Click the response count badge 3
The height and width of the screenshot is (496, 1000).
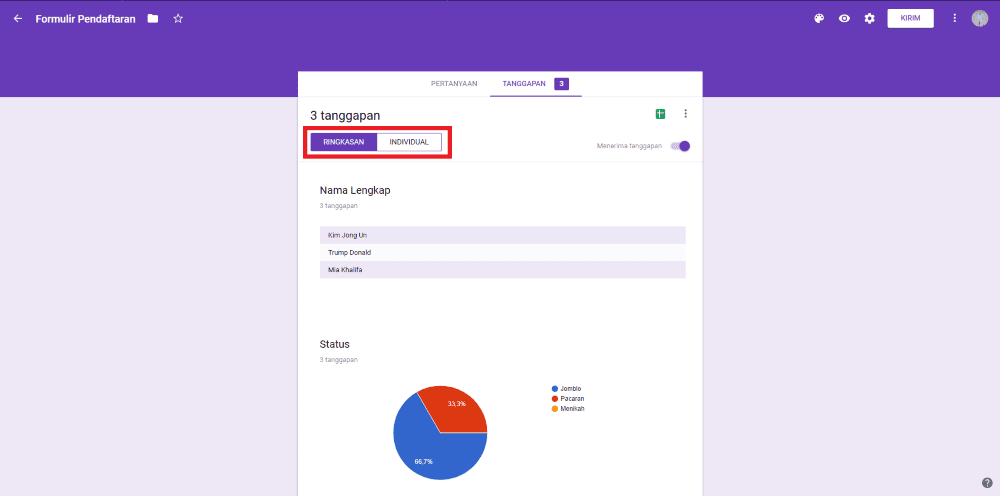point(561,84)
